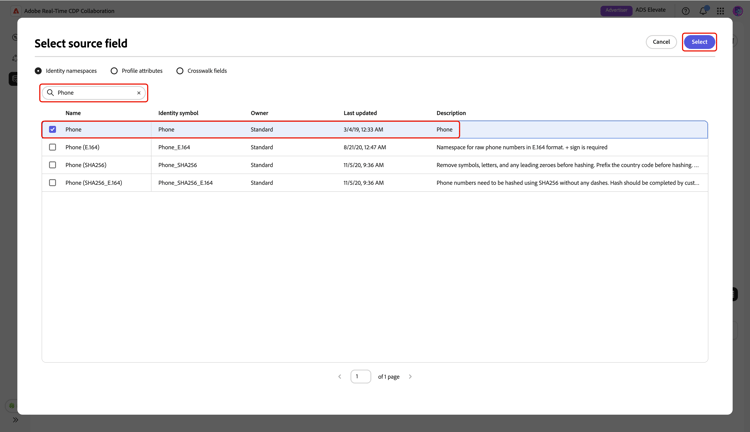750x432 pixels.
Task: Click the 3/4/19, 12:33 AM date cell
Action: click(364, 130)
